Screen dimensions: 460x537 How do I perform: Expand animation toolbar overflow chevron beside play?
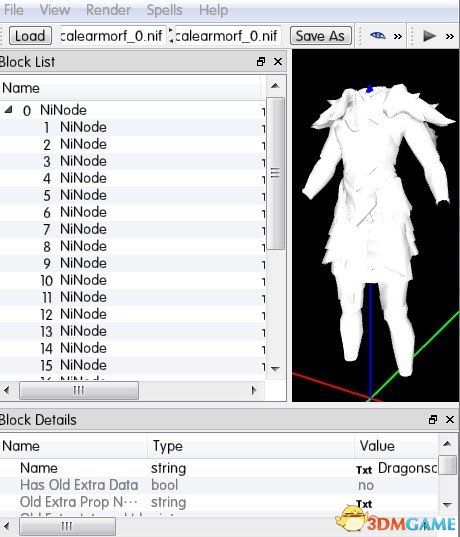(450, 36)
